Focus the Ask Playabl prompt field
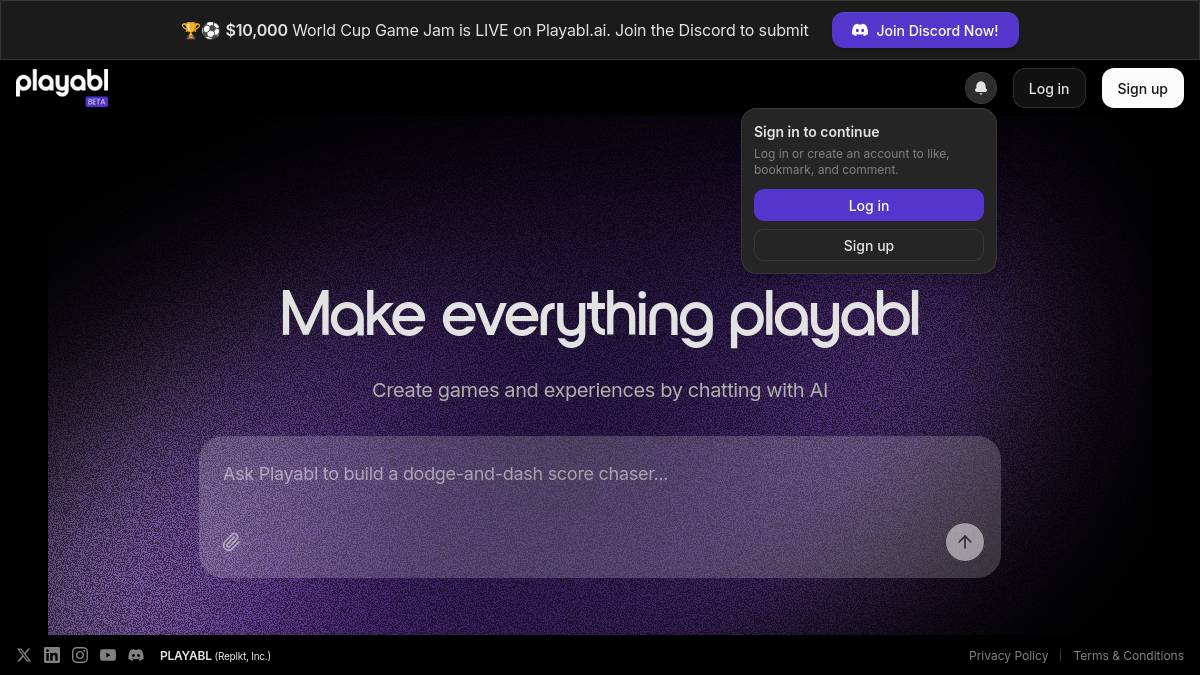This screenshot has height=675, width=1200. [600, 474]
